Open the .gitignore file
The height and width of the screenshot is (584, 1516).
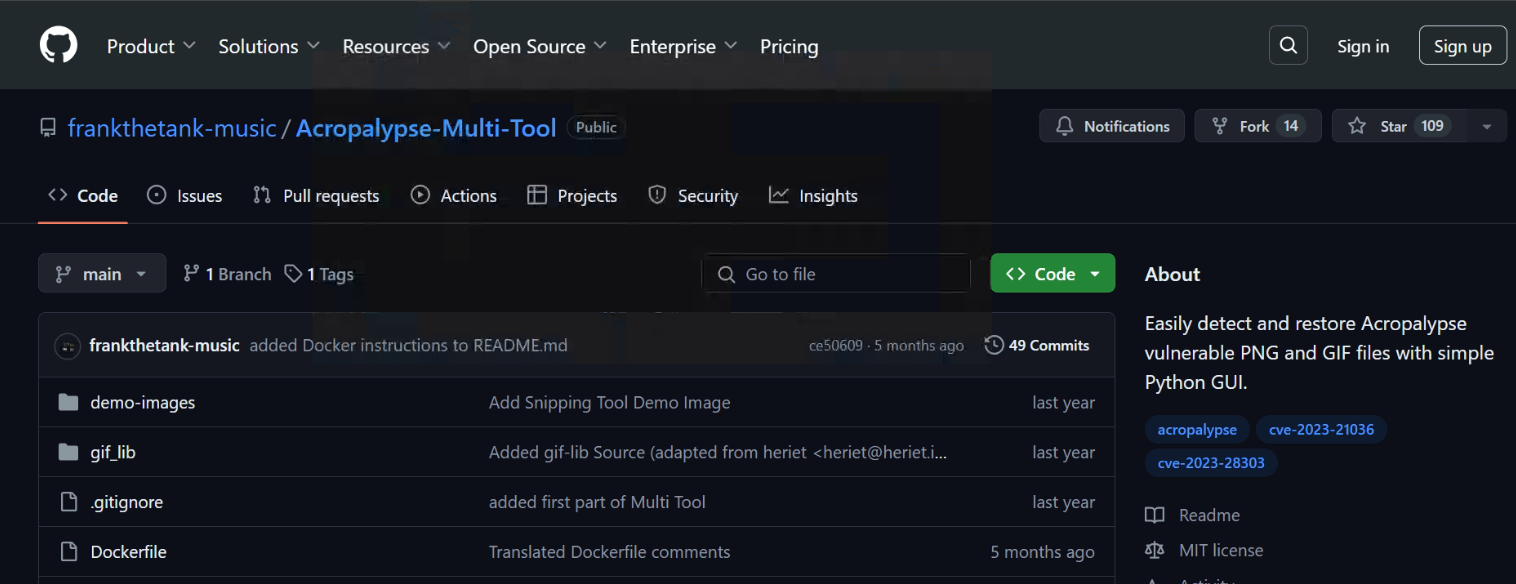[x=127, y=502]
